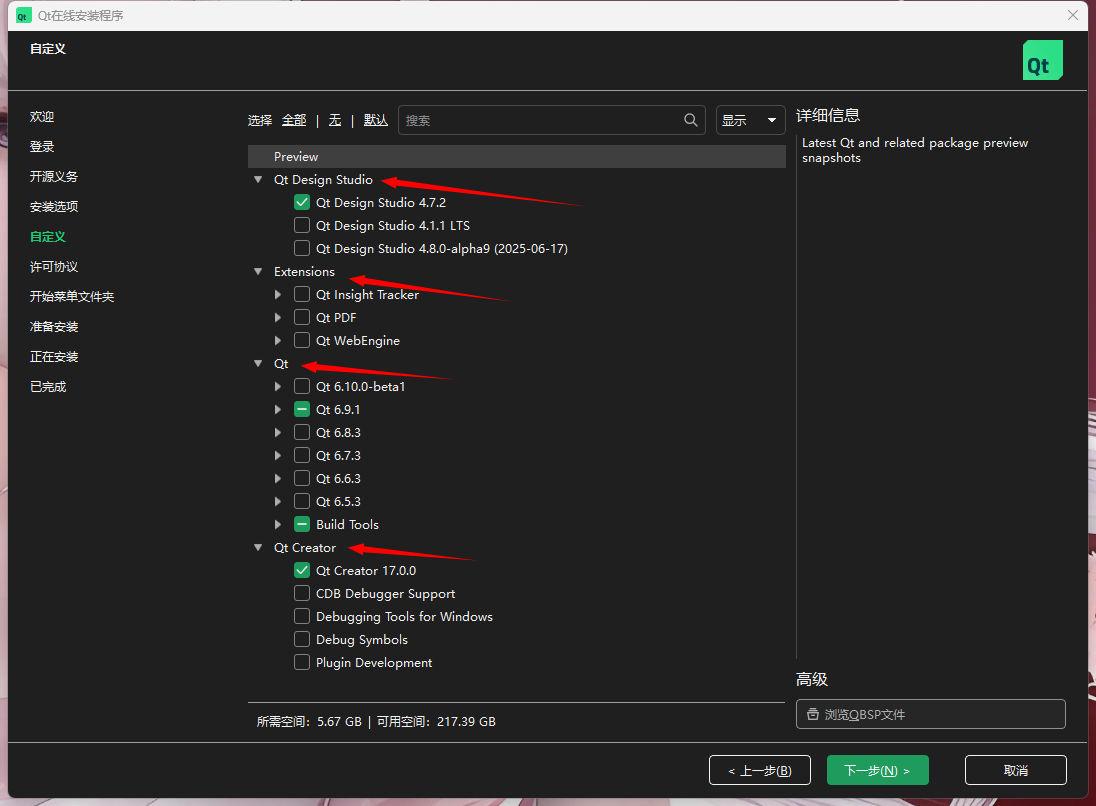Open the 准备安装 step
The height and width of the screenshot is (806, 1096).
pyautogui.click(x=54, y=327)
